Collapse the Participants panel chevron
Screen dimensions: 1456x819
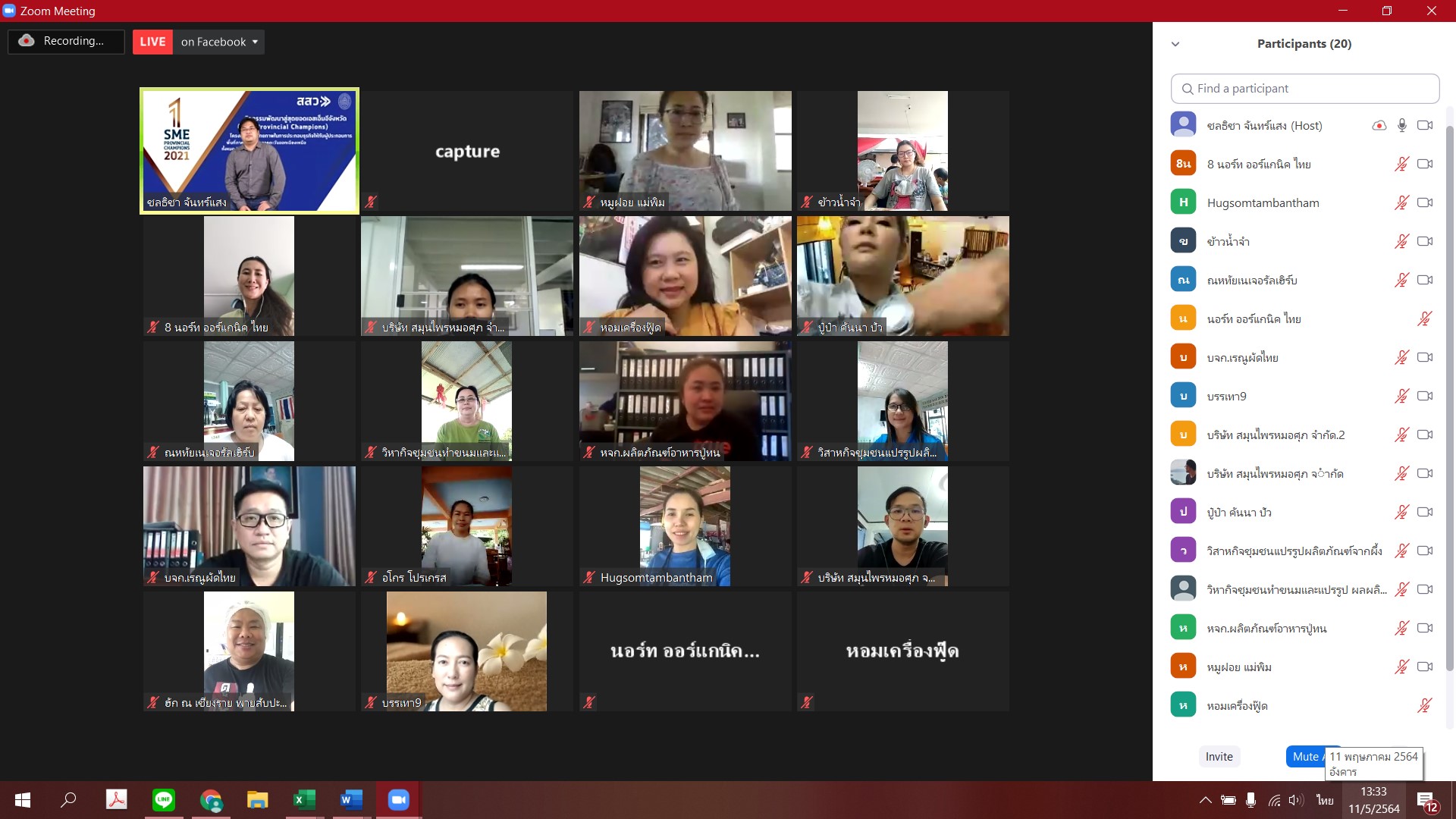point(1175,44)
